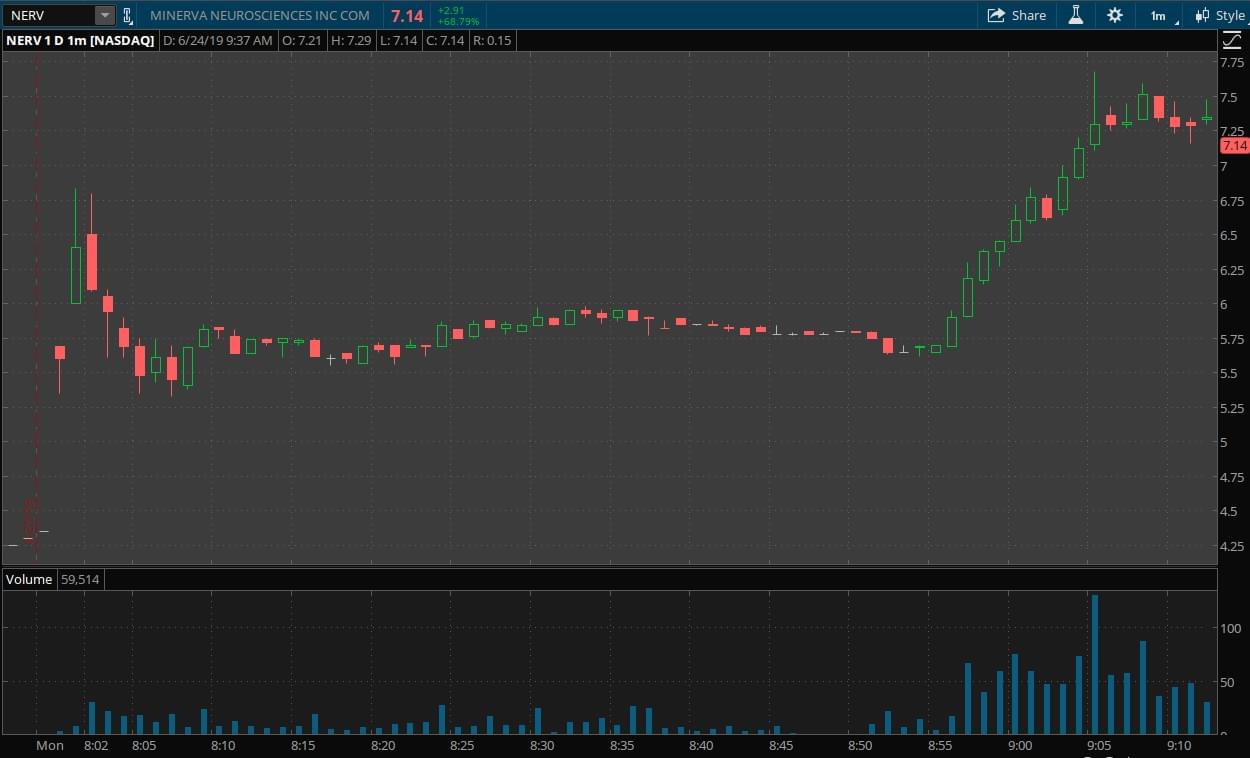This screenshot has height=758, width=1250.
Task: Click MINERVA NEUROSCIENCES INC COM company name
Action: 259,15
